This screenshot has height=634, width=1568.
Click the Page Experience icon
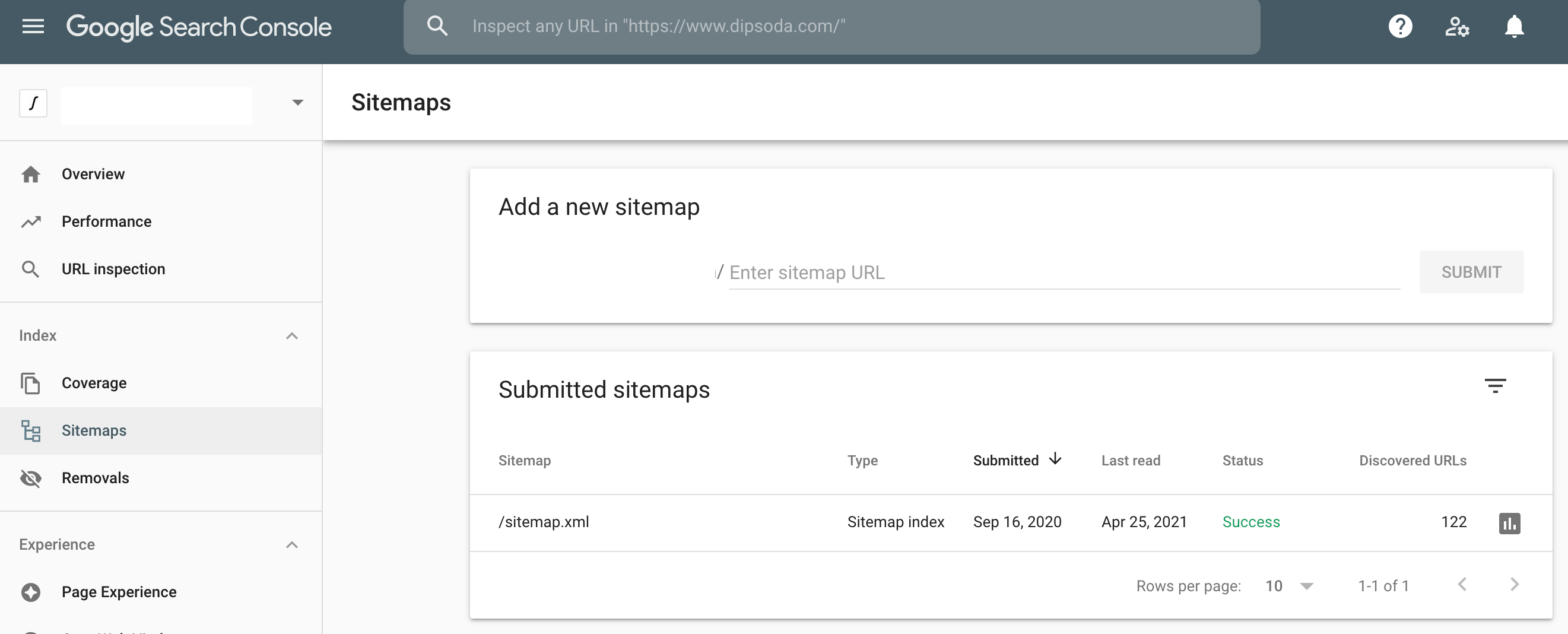(30, 592)
